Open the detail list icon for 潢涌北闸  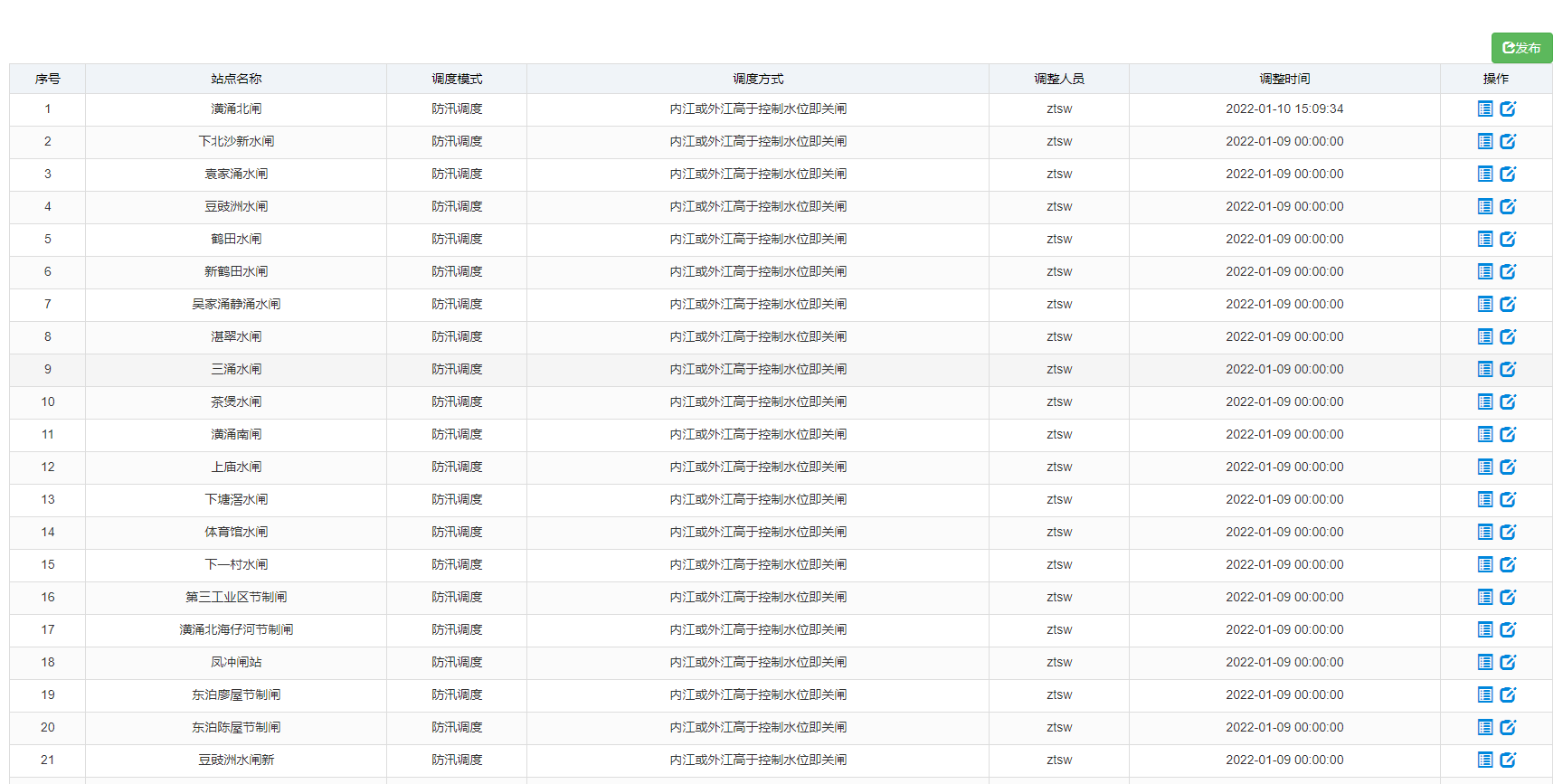[1485, 109]
